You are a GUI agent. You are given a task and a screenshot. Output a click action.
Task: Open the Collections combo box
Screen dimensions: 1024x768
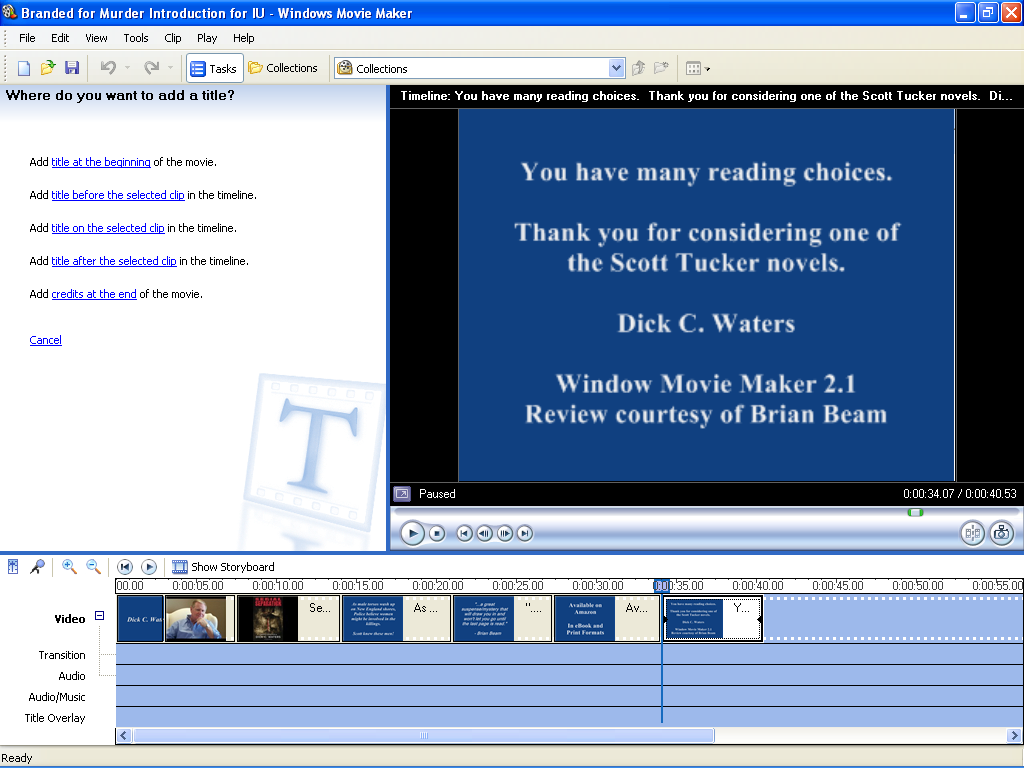point(480,68)
